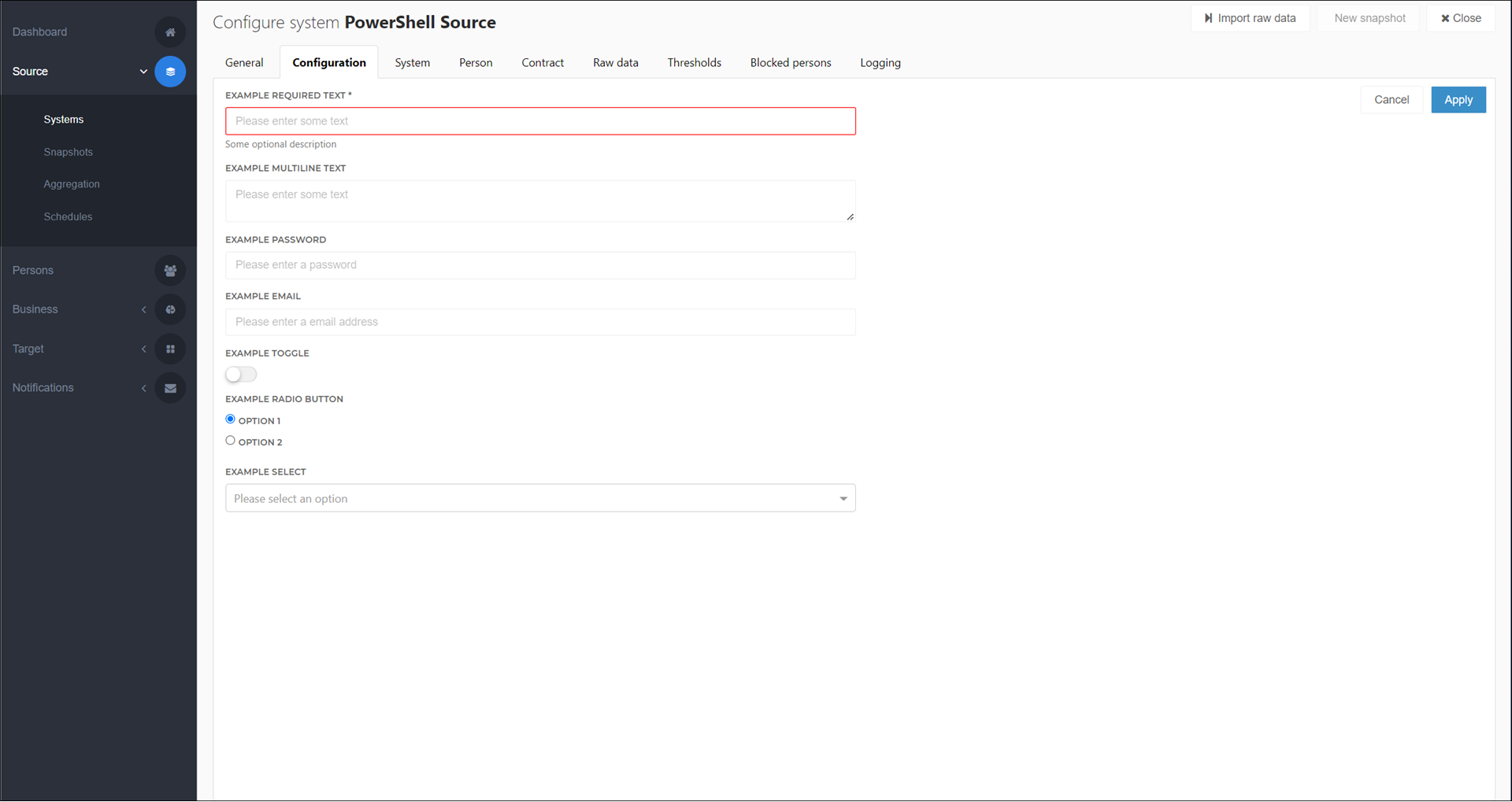Viewport: 1512px width, 802px height.
Task: Select the Option 2 radio button
Action: pos(230,441)
